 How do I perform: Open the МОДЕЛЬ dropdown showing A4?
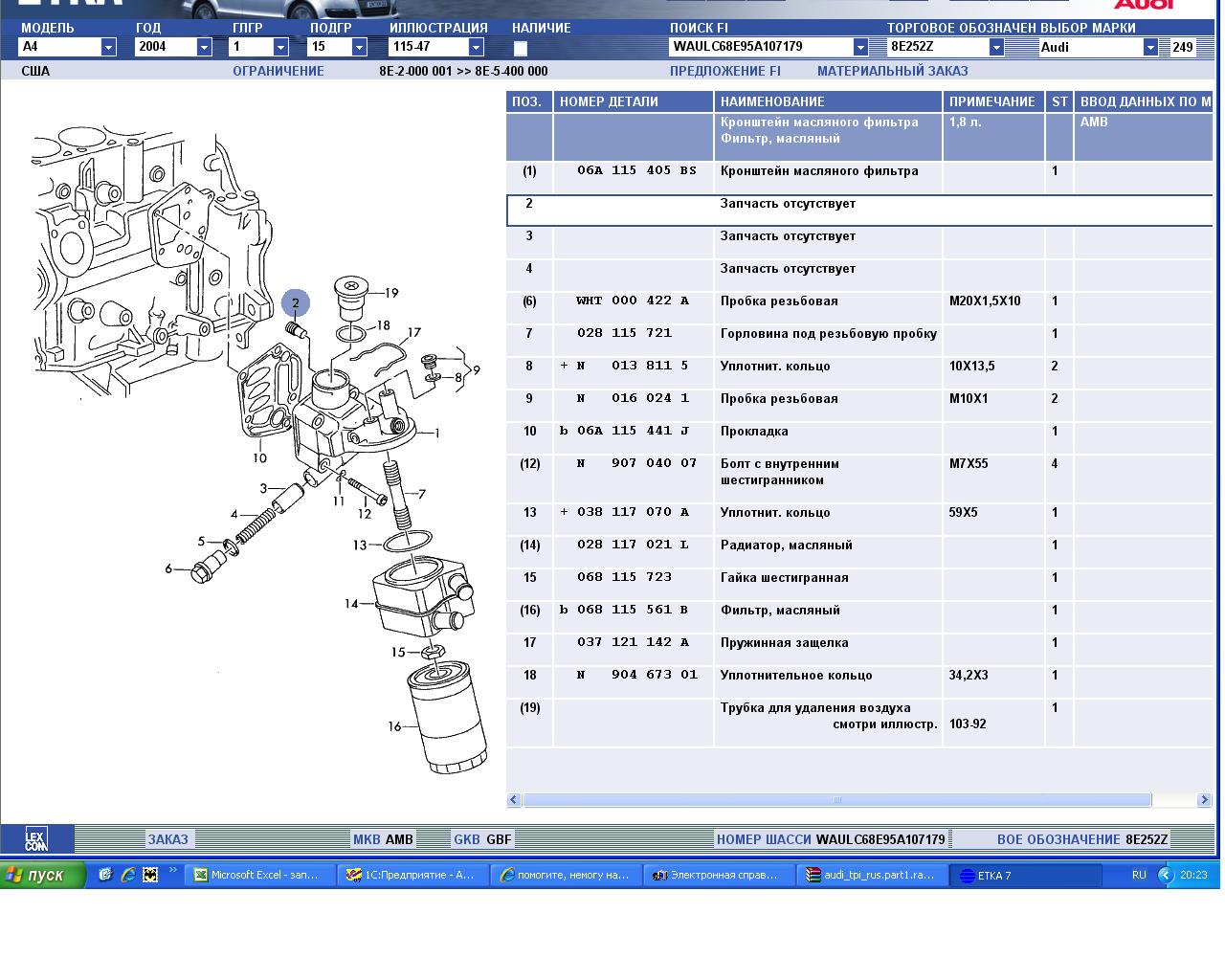pyautogui.click(x=108, y=47)
